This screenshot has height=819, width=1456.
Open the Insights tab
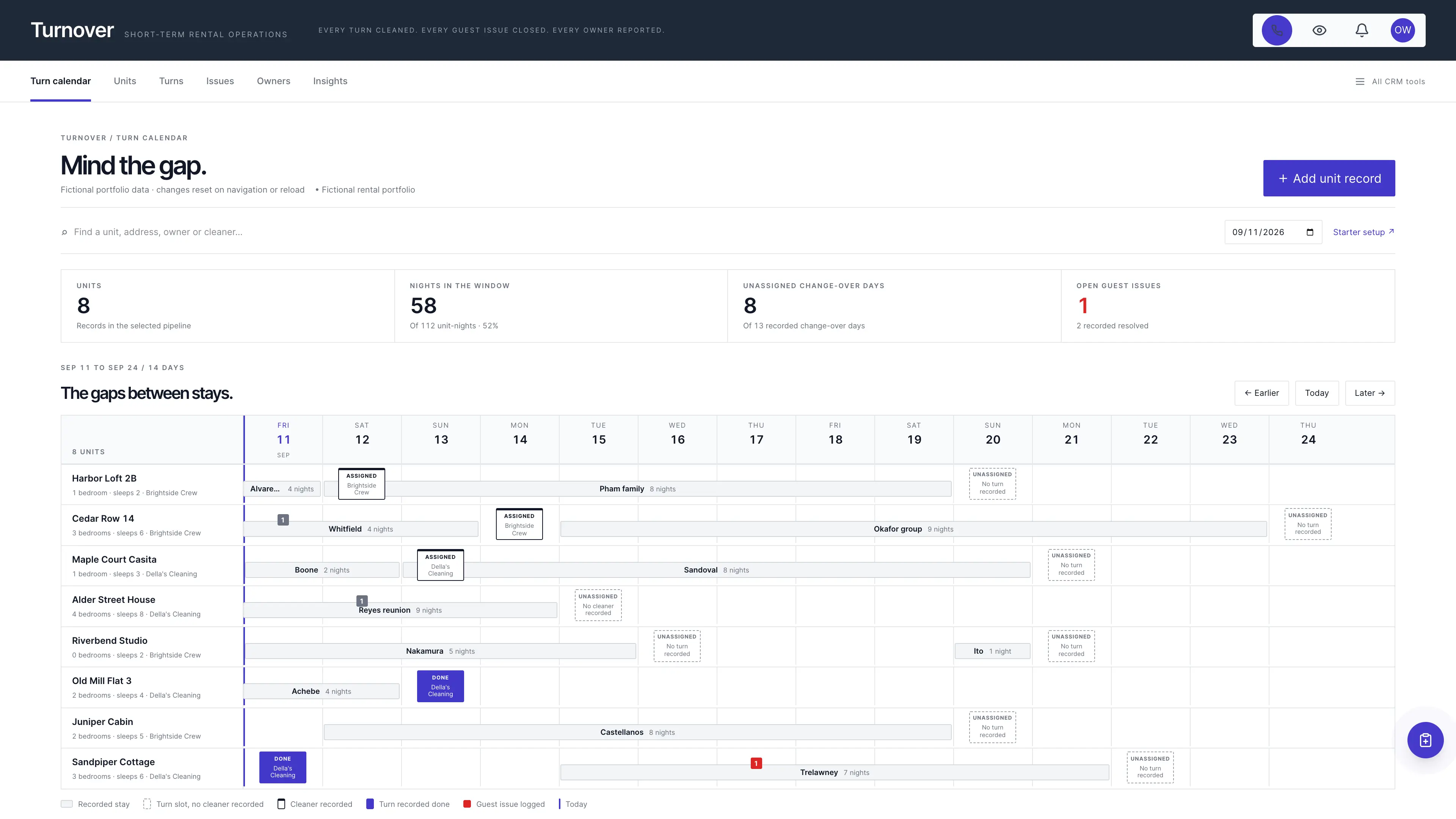[x=330, y=82]
